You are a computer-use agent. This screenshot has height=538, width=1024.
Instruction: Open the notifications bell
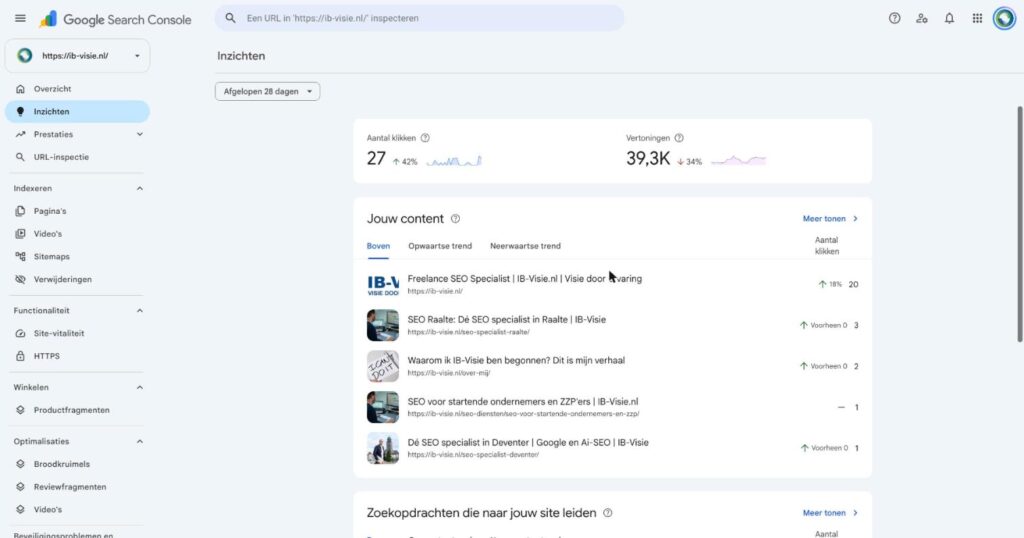pyautogui.click(x=949, y=18)
